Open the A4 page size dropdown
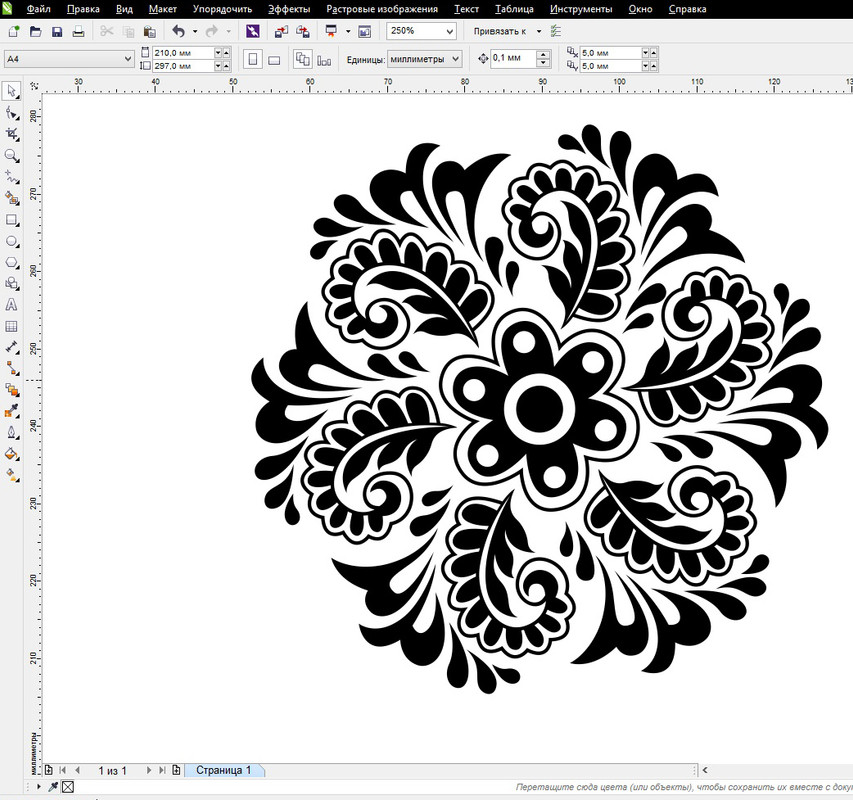The width and height of the screenshot is (853, 800). click(x=69, y=59)
